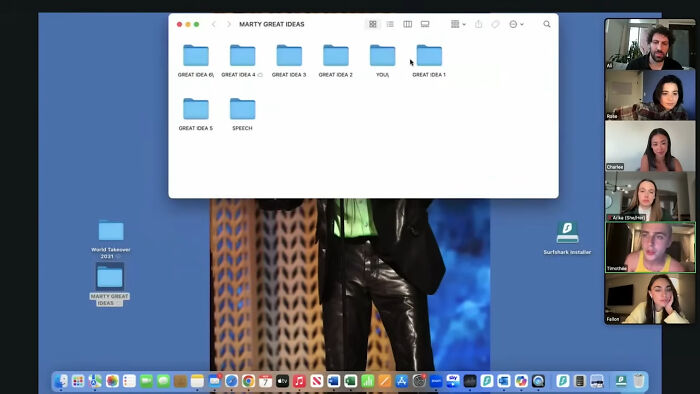Switch Finder to icon view
Image resolution: width=700 pixels, height=394 pixels.
click(373, 24)
